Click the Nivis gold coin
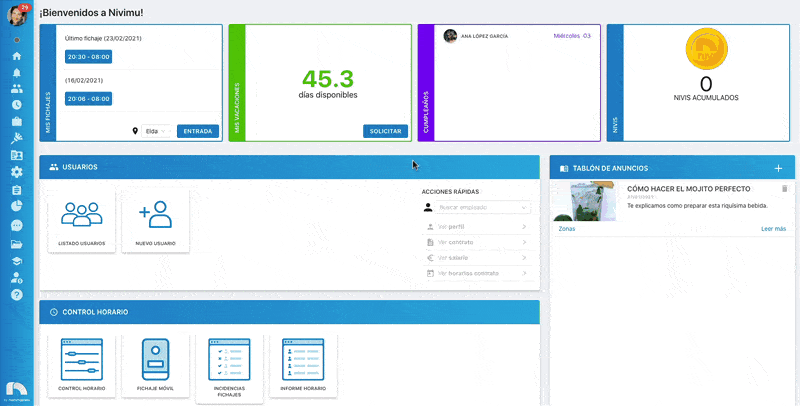The height and width of the screenshot is (406, 800). coord(706,49)
